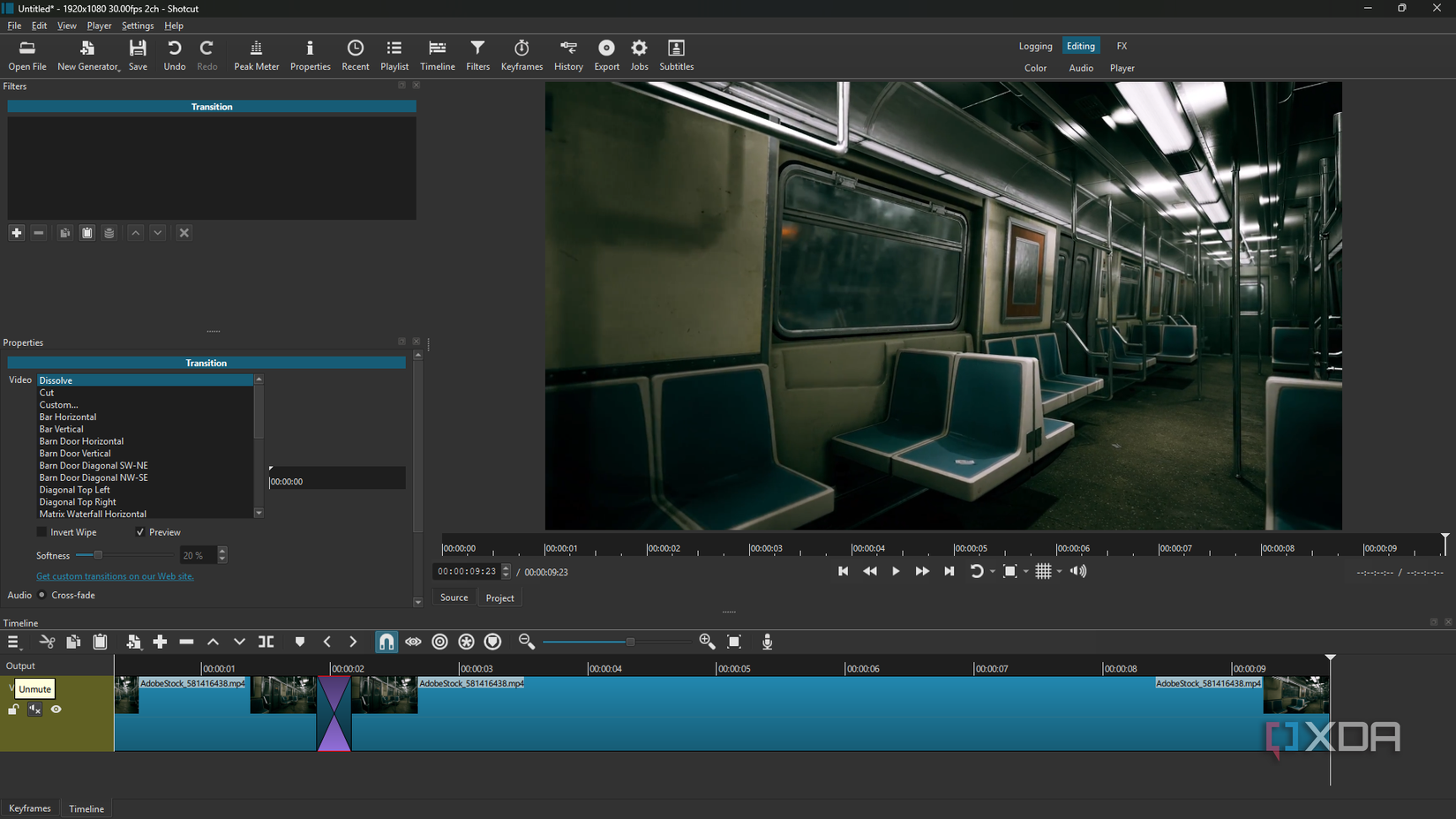The image size is (1456, 819).
Task: Open the Peak Meter
Action: (x=256, y=55)
